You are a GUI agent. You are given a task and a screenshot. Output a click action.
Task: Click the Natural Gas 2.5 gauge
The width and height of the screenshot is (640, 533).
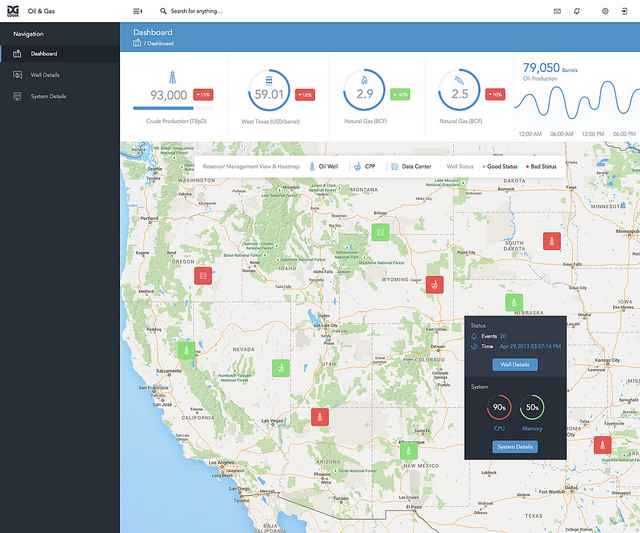click(x=459, y=90)
